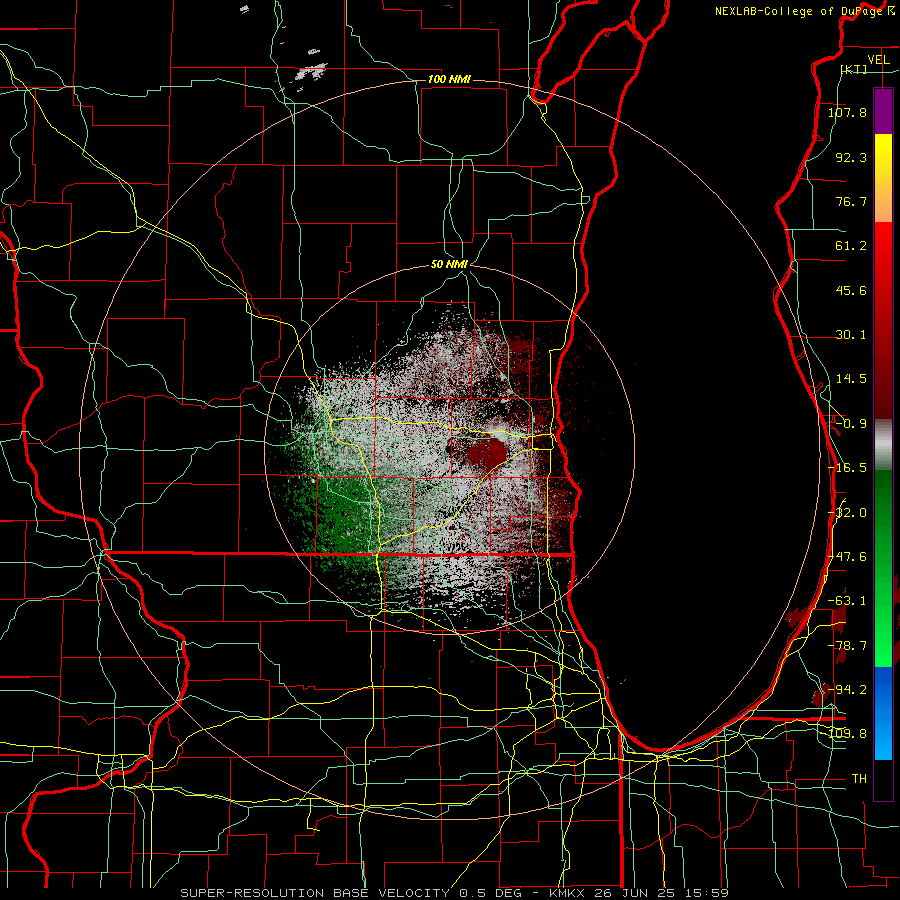900x900 pixels.
Task: Click the 50 NMI range ring label
Action: (x=449, y=265)
